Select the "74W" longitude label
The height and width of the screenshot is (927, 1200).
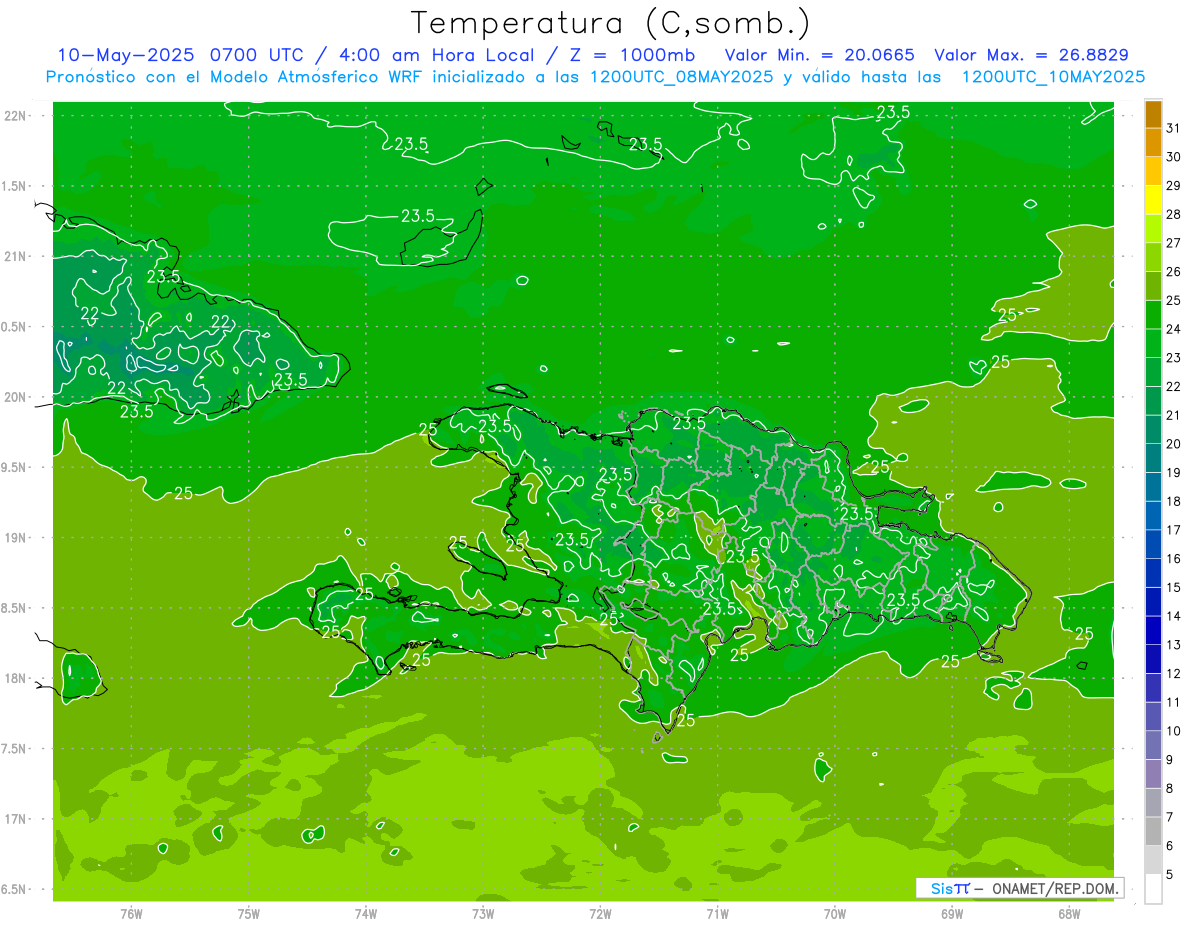coord(365,914)
